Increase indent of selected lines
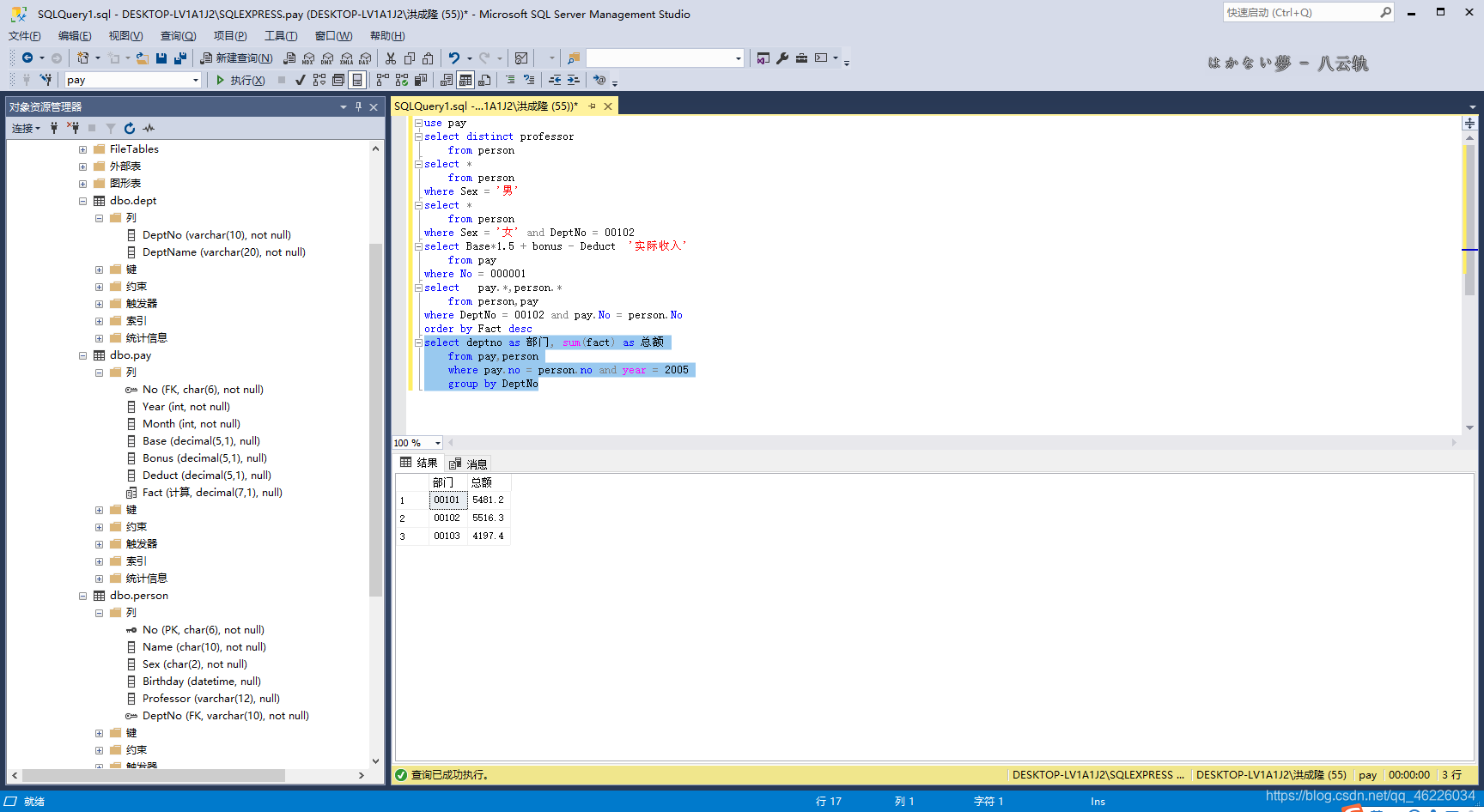This screenshot has height=812, width=1484. (x=574, y=80)
